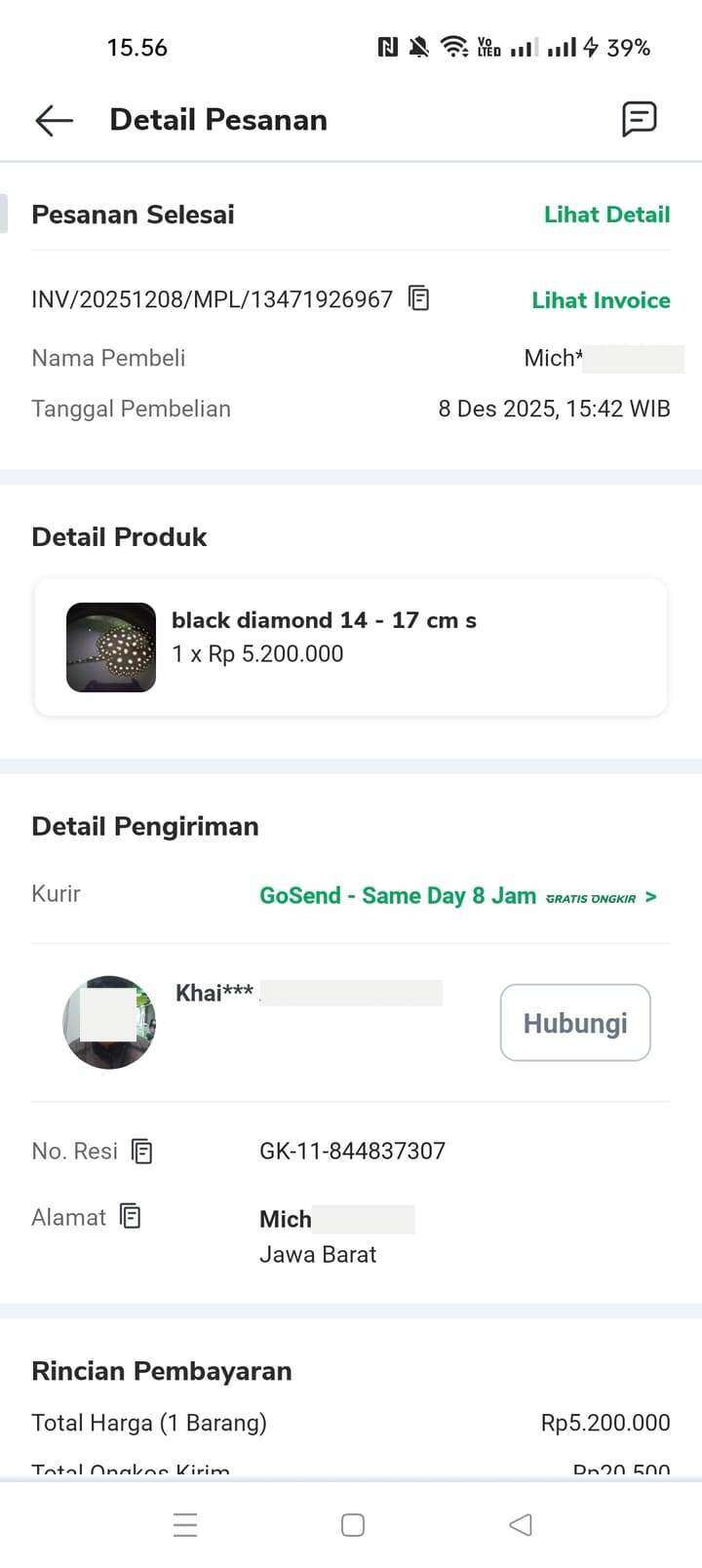Tap the back arrow icon
Screen dimensions: 702x1568
[55, 120]
